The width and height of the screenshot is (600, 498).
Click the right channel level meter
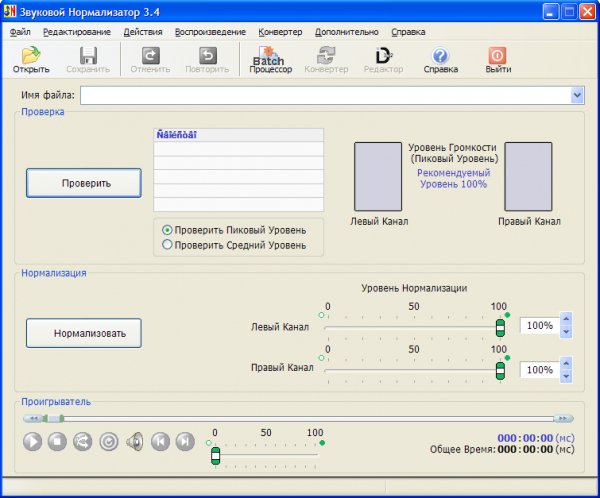[x=528, y=176]
